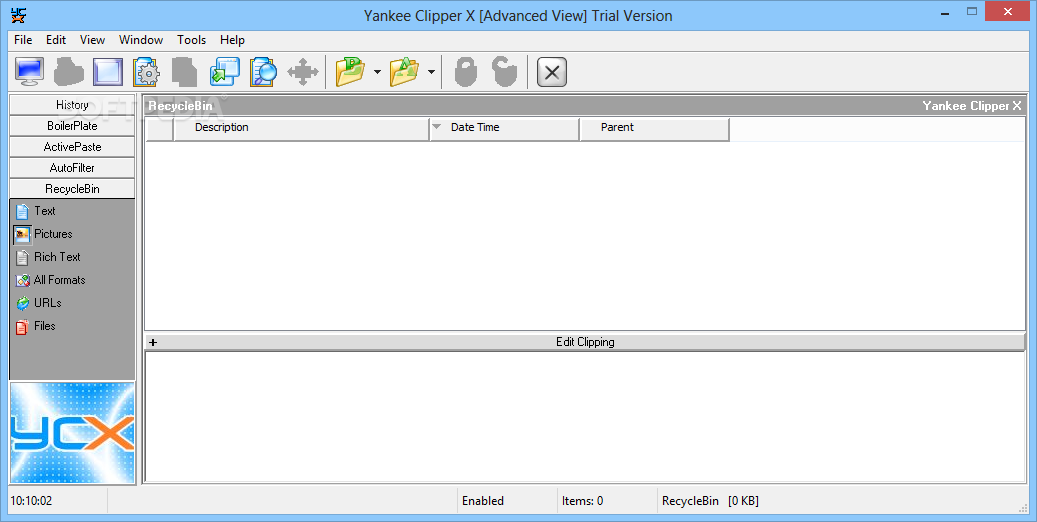This screenshot has height=522, width=1037.
Task: Click the 10:10:02 clock in status bar
Action: click(x=30, y=501)
